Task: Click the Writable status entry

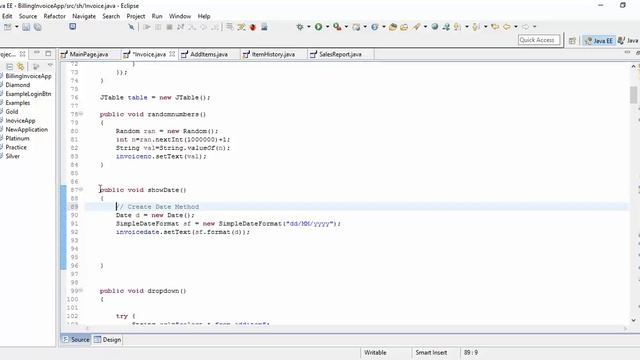Action: [x=375, y=352]
